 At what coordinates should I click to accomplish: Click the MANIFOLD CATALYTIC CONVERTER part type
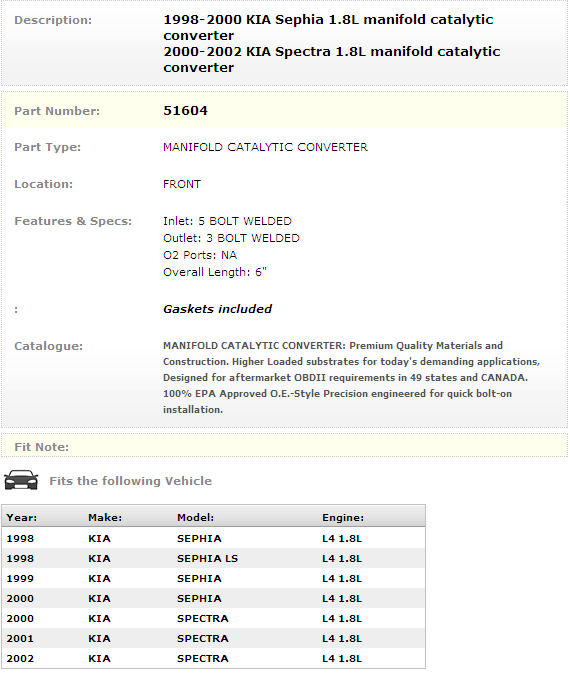[265, 147]
